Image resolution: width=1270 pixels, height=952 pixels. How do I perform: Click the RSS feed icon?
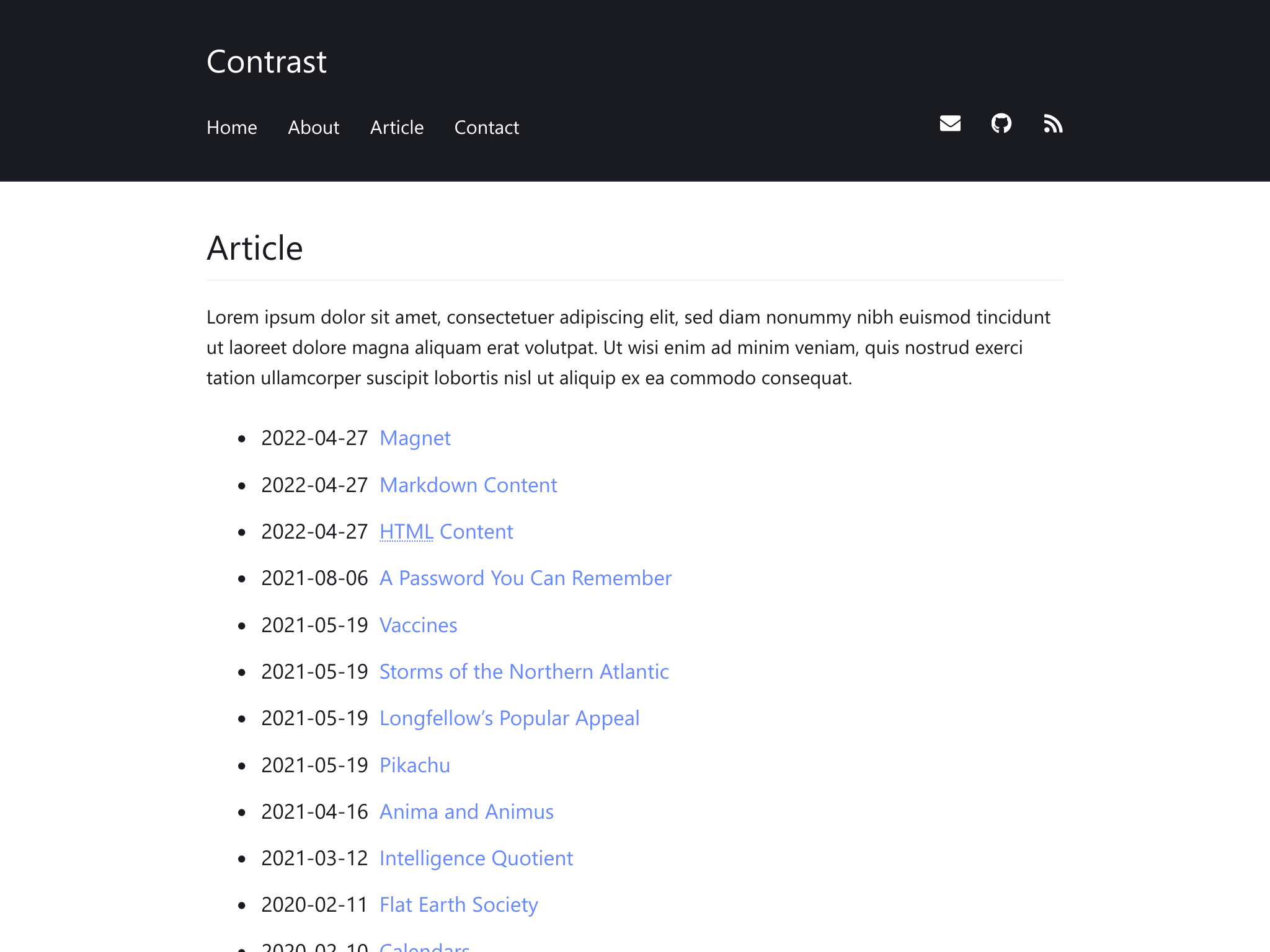(x=1053, y=124)
